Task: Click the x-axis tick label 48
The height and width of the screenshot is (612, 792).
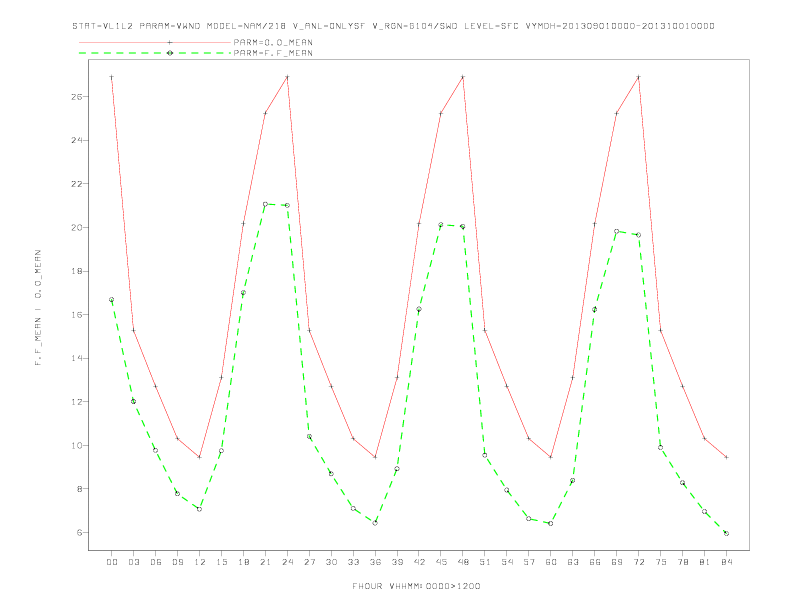Action: point(463,562)
